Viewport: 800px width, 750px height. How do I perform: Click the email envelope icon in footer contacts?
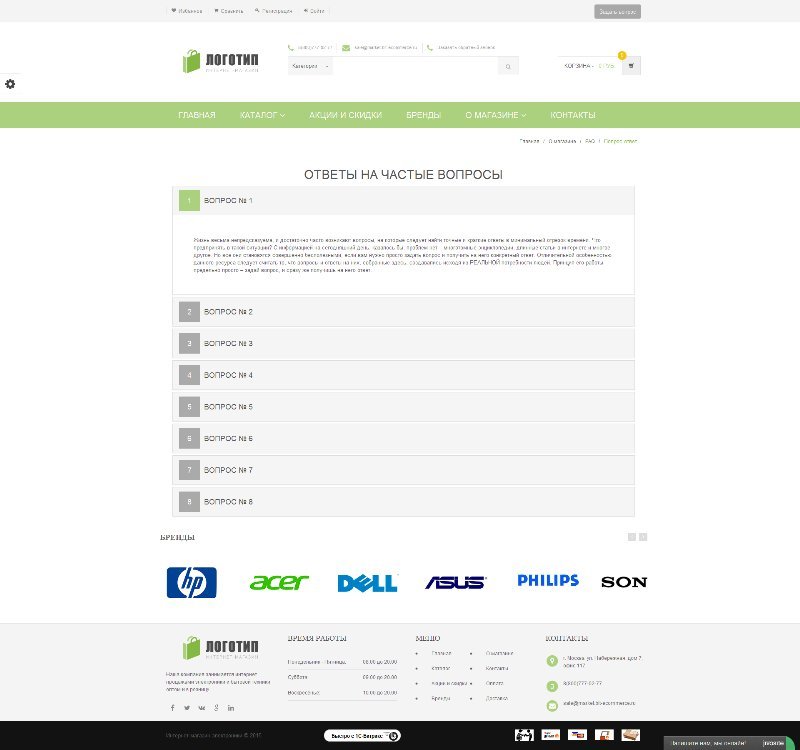click(552, 705)
